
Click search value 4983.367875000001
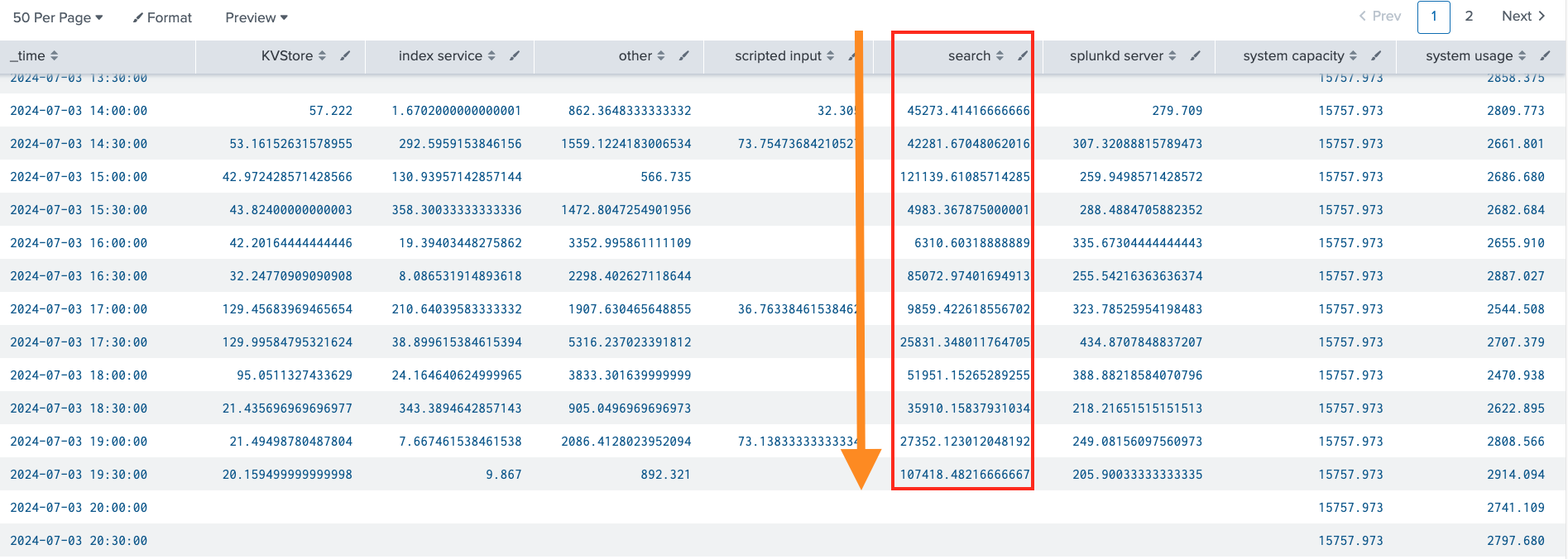click(x=968, y=210)
